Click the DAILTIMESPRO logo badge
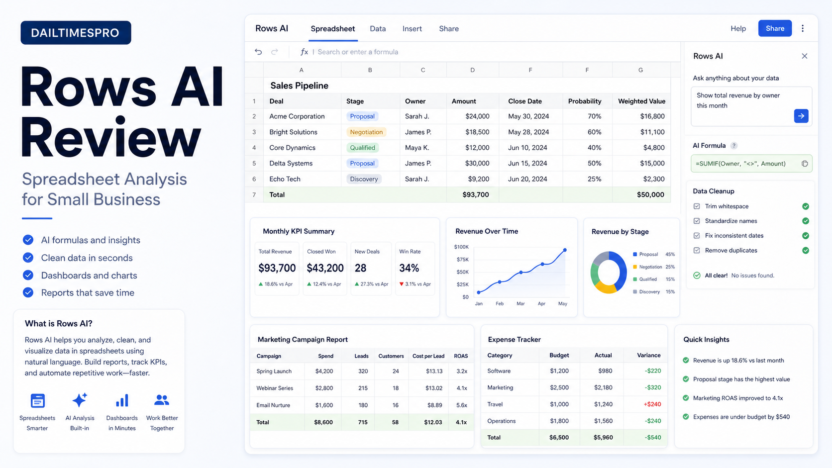The image size is (832, 468). (x=76, y=33)
